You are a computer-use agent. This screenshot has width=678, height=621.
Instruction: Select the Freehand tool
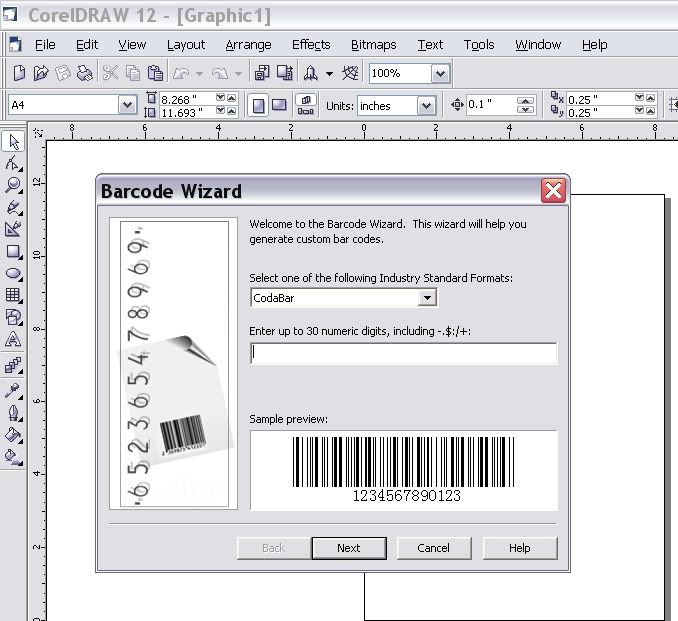pyautogui.click(x=13, y=207)
